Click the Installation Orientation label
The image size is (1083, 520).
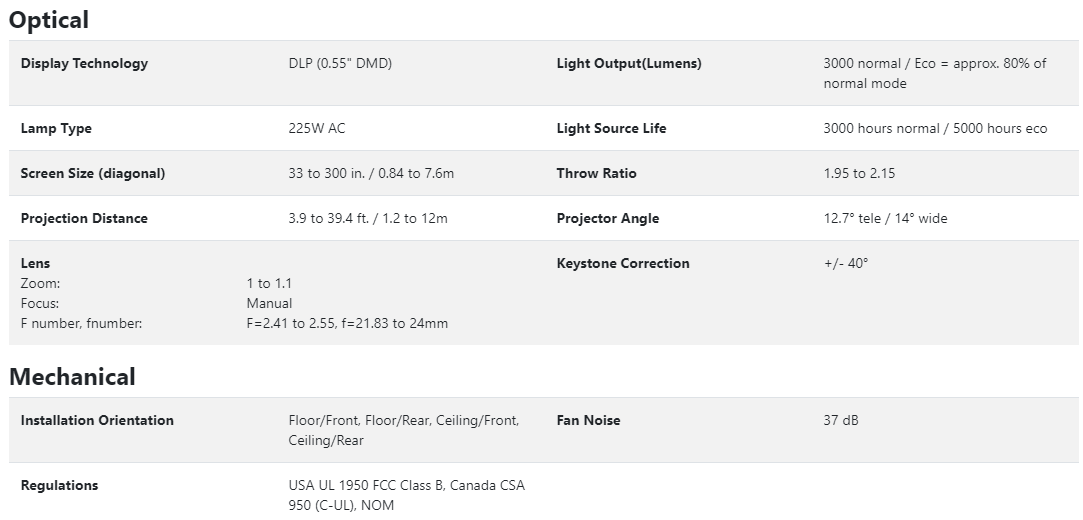pos(97,420)
